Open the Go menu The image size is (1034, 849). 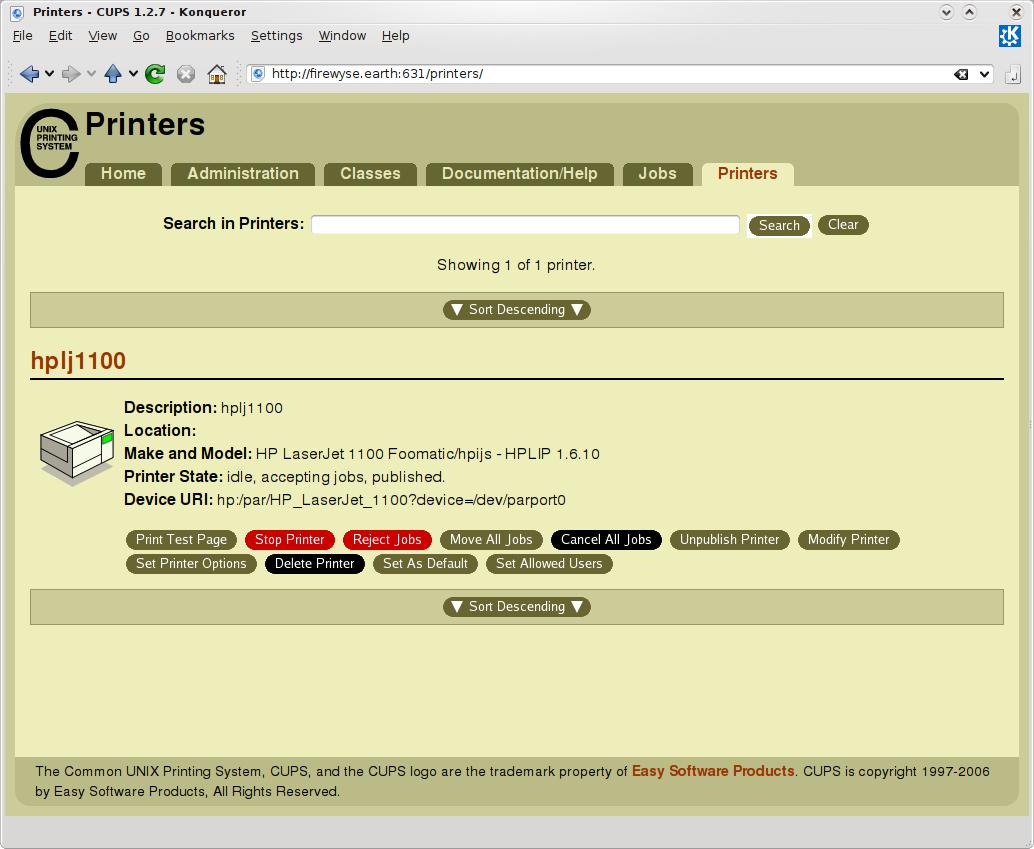click(x=141, y=36)
